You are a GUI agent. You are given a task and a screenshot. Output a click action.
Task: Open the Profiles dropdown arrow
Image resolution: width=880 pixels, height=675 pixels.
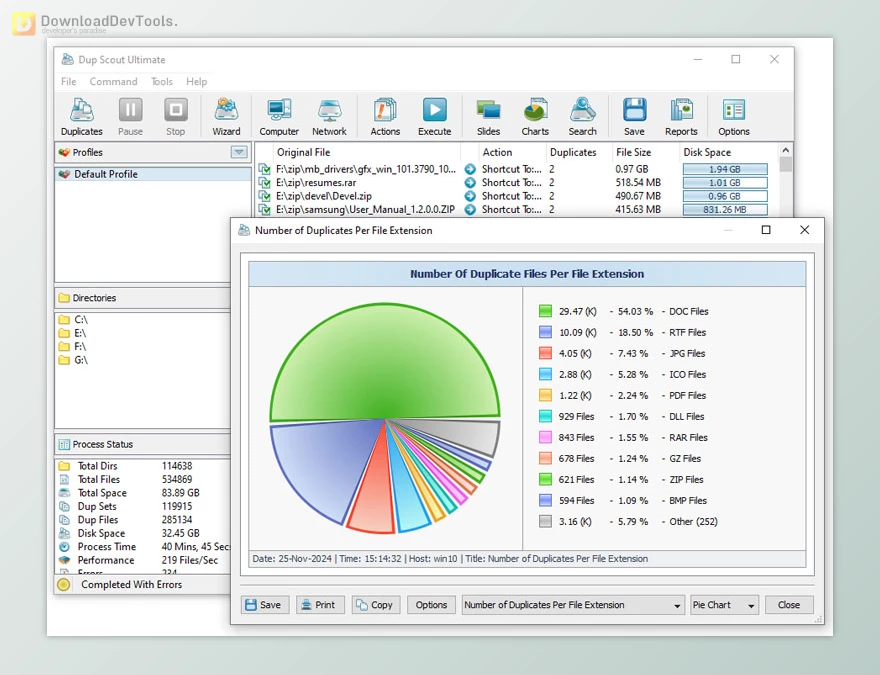click(x=238, y=151)
